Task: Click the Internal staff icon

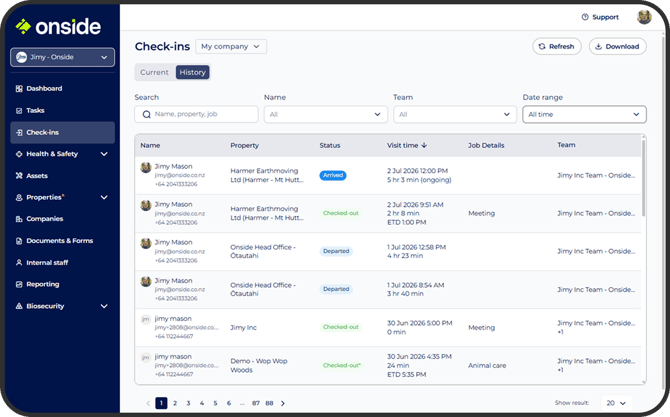Action: click(19, 262)
